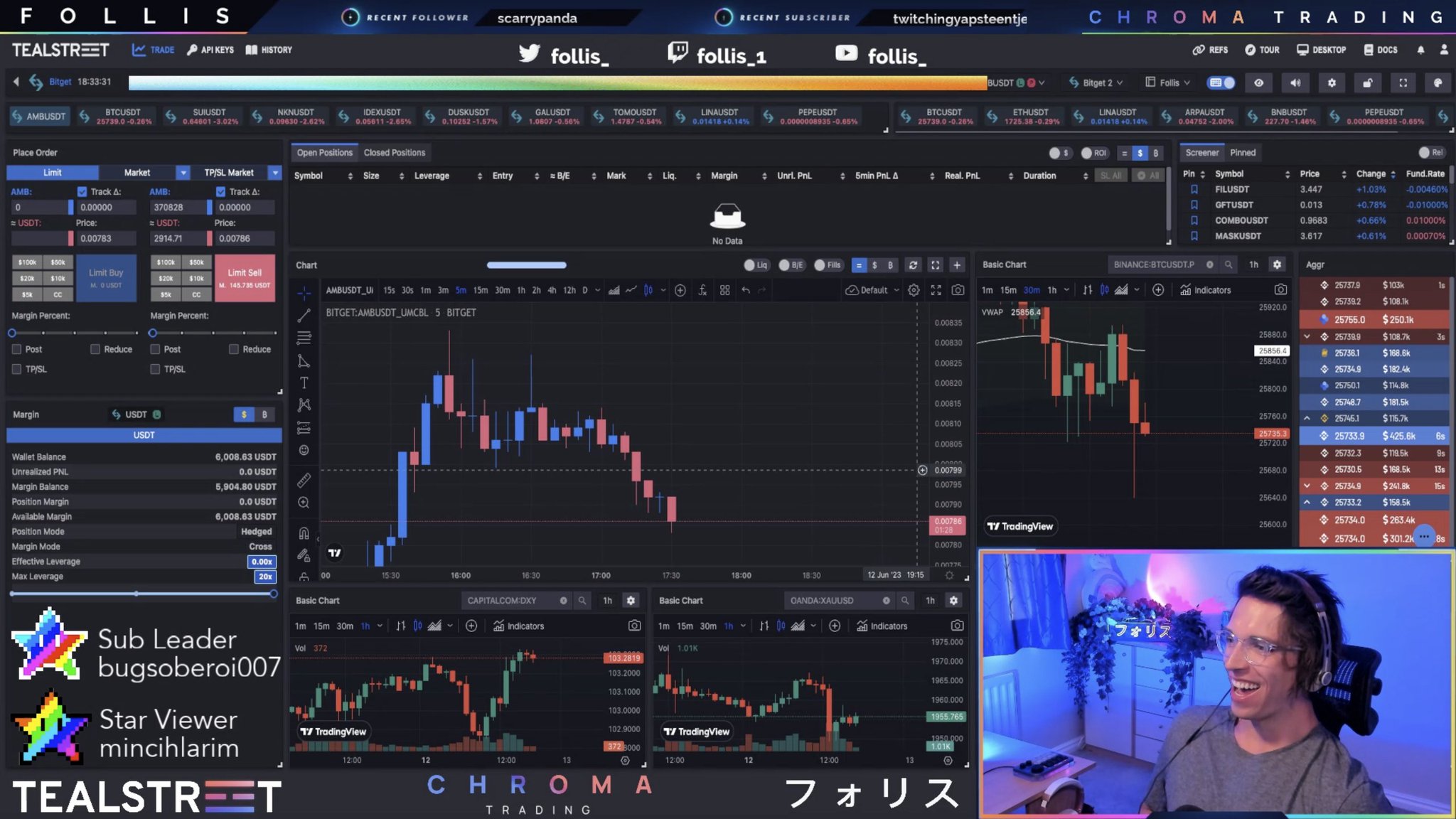Expand the 25739.9 row in Aggr panel

(1307, 336)
